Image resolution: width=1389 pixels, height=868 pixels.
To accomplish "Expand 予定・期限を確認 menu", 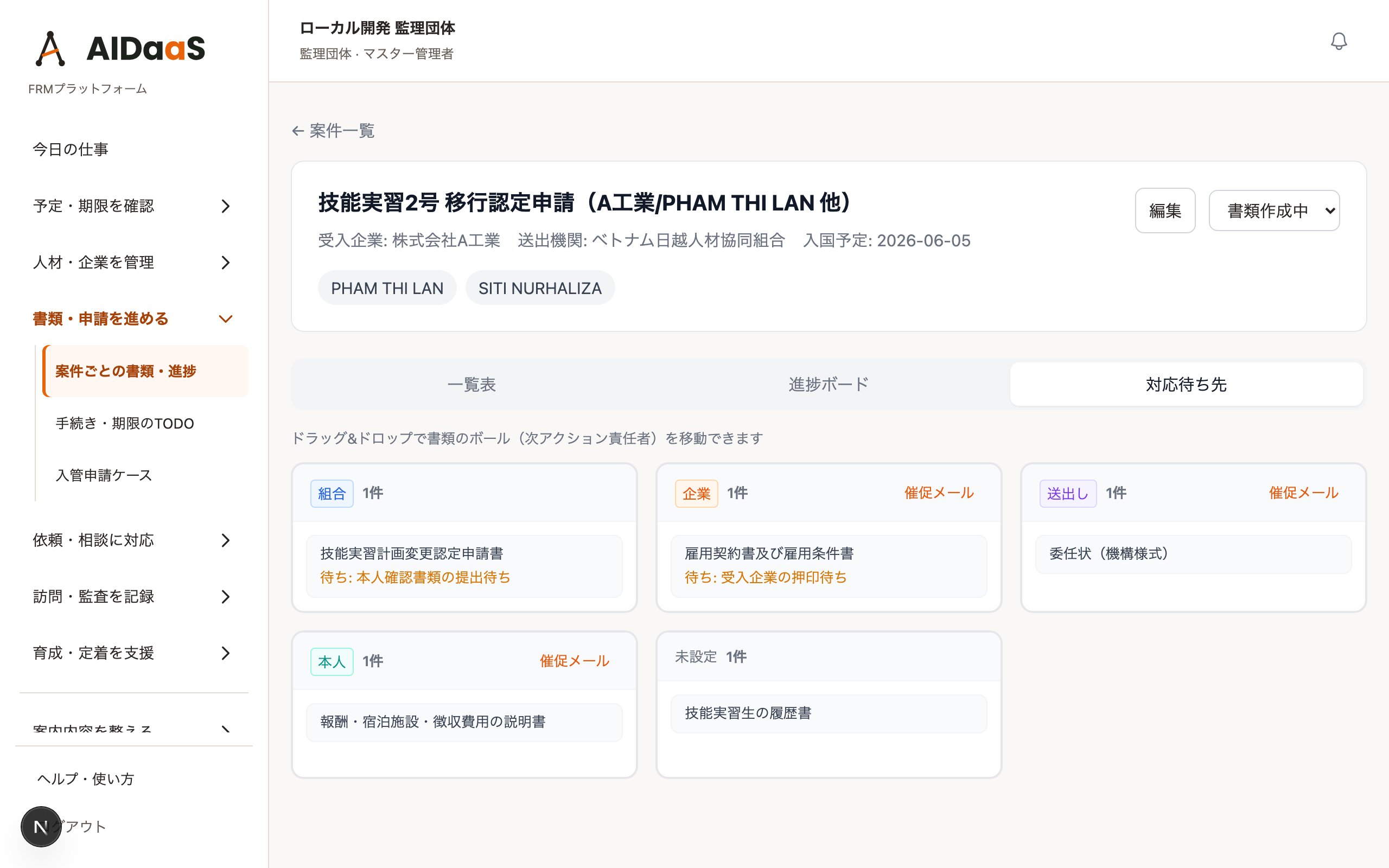I will (133, 206).
